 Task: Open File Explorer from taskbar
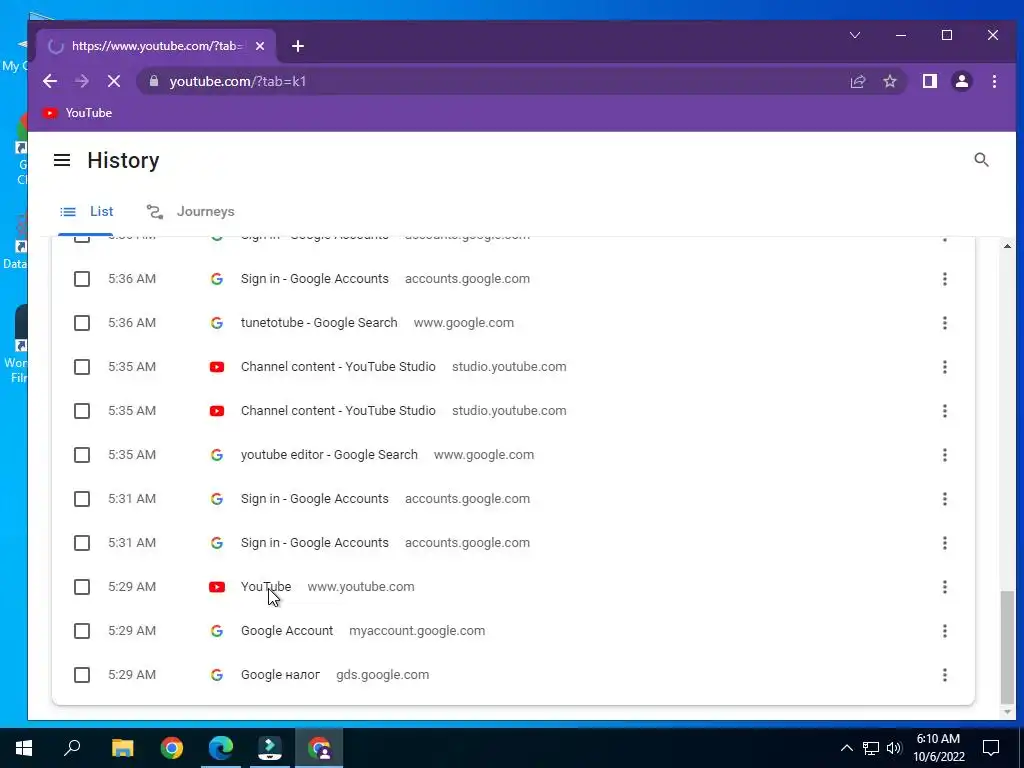122,748
